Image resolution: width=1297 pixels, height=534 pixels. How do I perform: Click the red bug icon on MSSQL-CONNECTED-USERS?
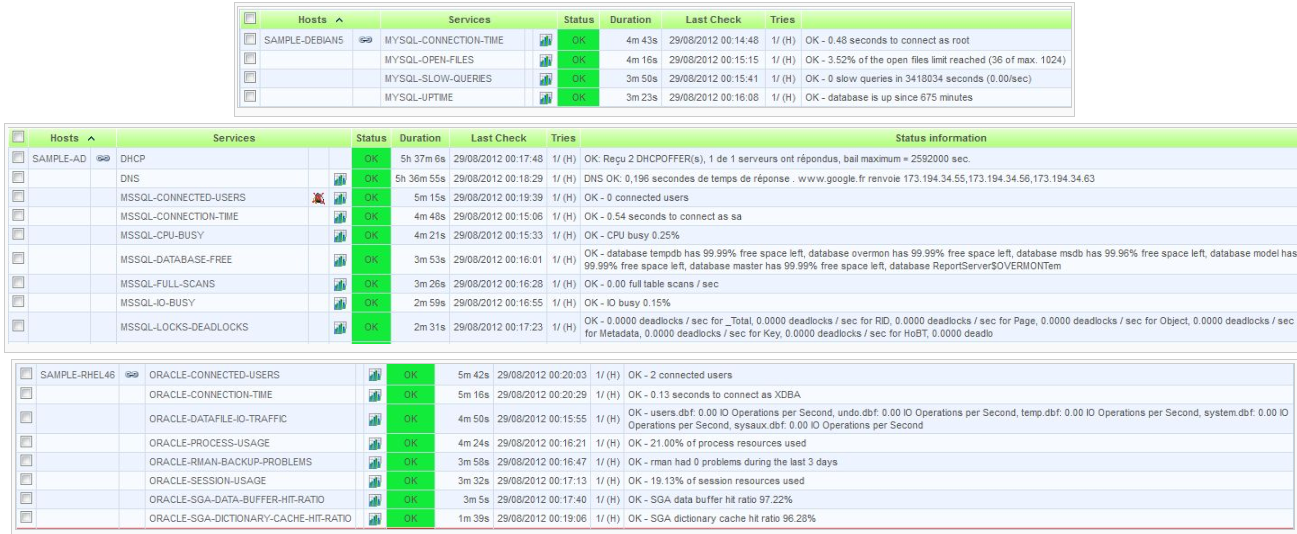tap(318, 198)
